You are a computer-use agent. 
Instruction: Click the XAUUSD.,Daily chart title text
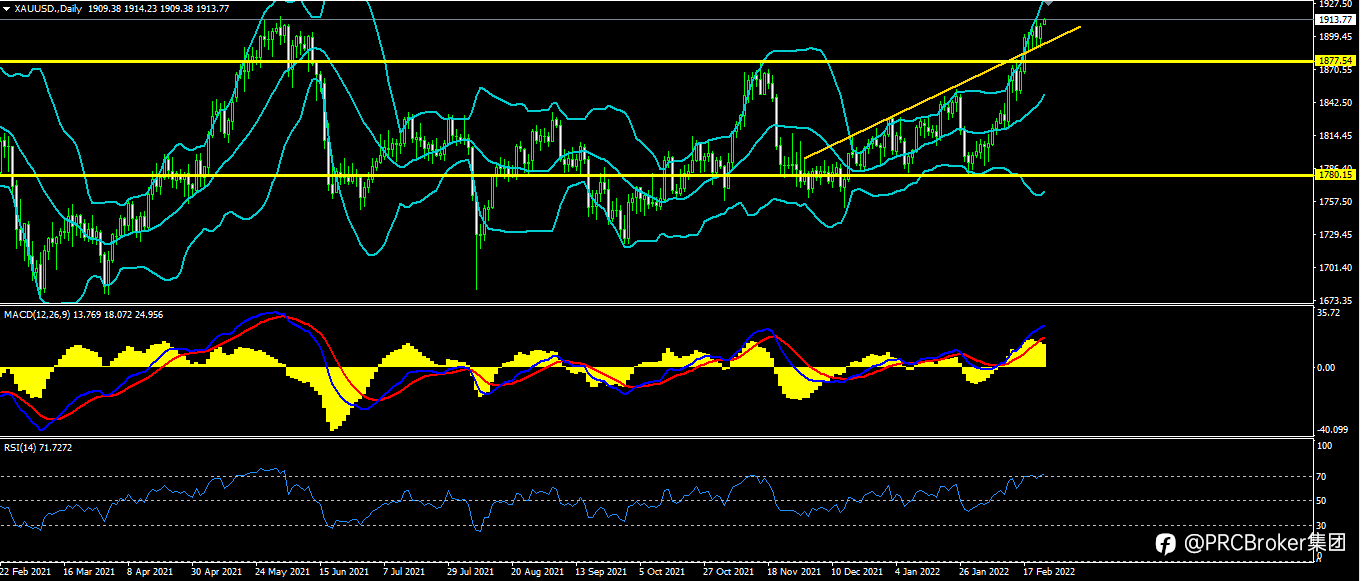pos(48,8)
